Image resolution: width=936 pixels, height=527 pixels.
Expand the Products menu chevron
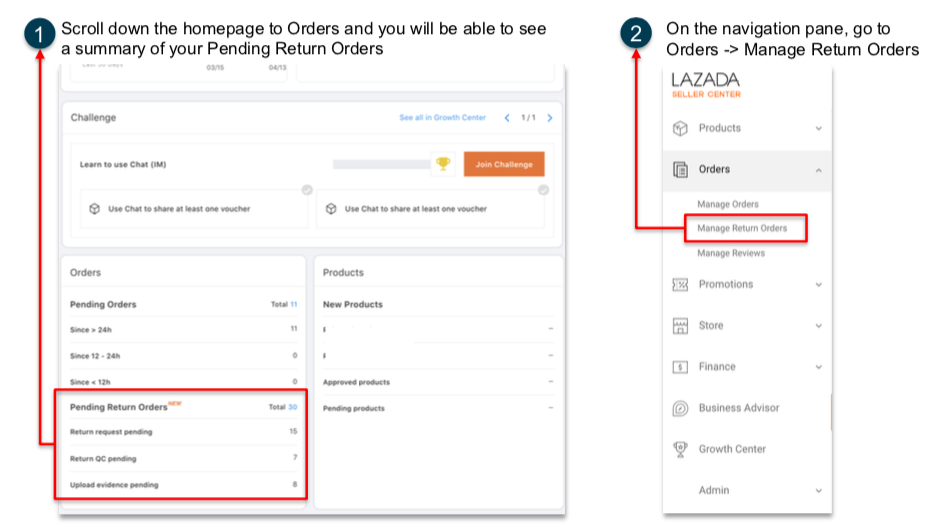point(818,128)
